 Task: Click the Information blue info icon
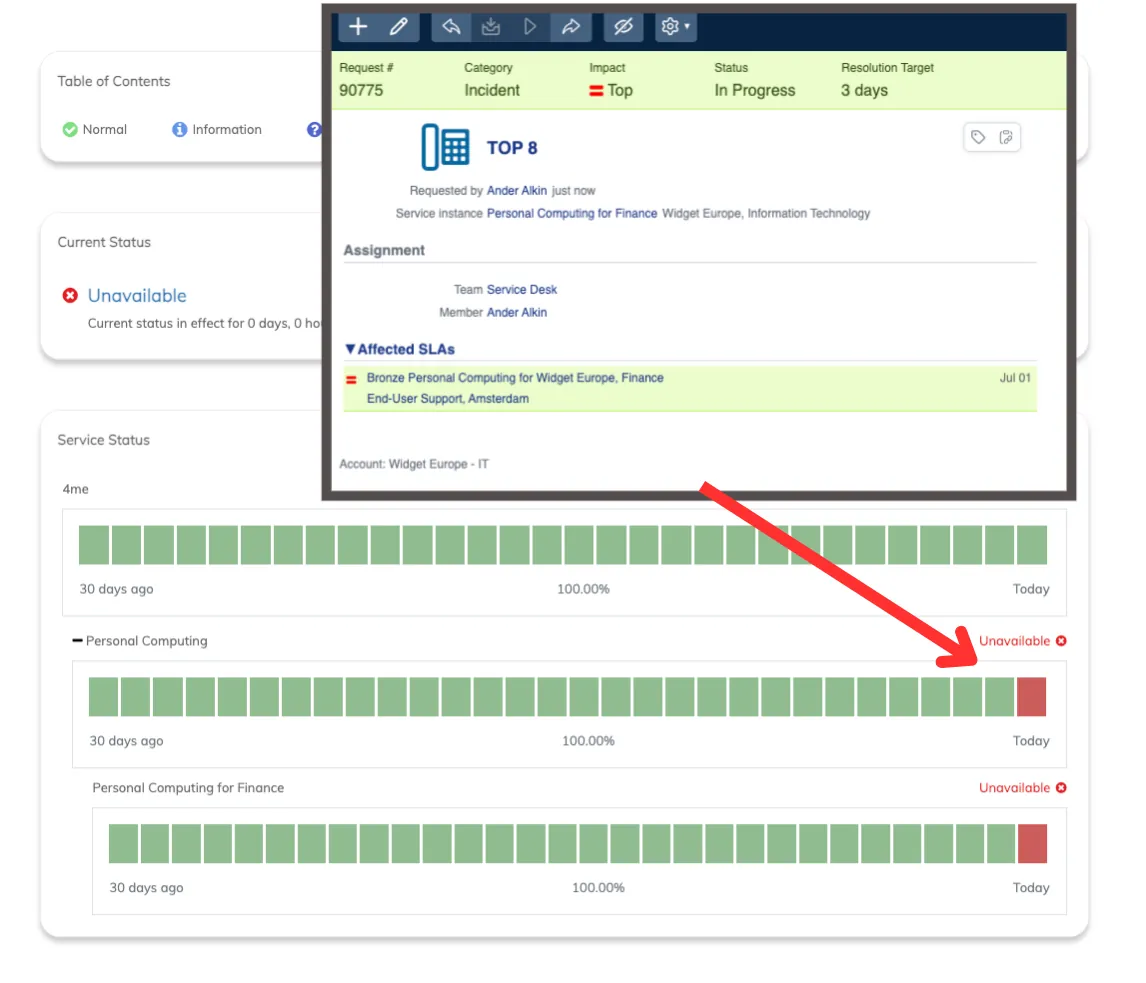click(x=180, y=129)
